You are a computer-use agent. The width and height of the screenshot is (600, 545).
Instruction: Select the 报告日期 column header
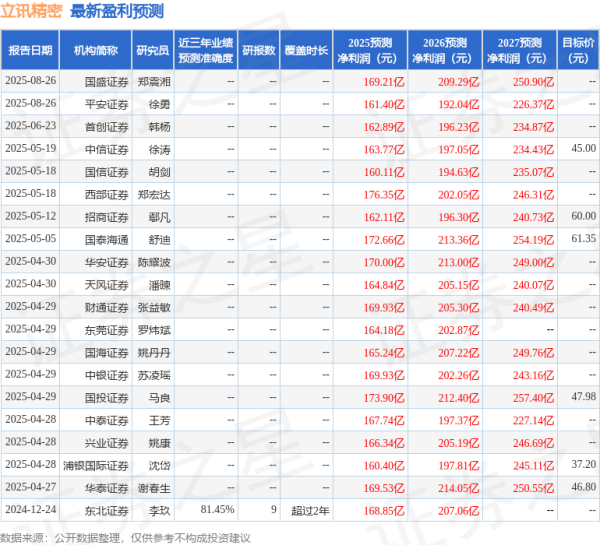click(x=30, y=50)
